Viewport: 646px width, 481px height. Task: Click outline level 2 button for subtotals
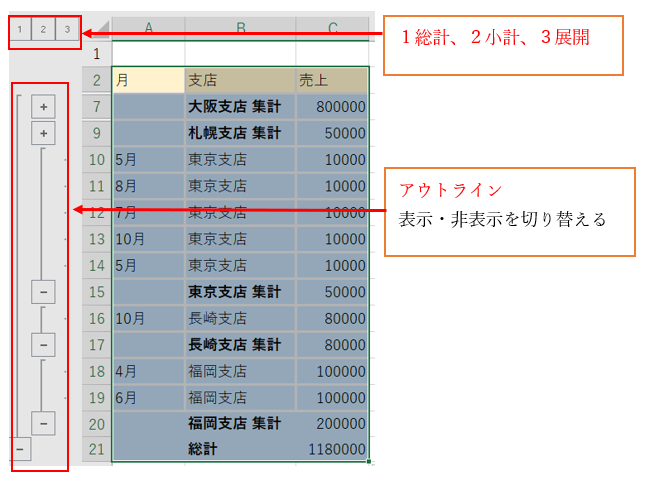44,30
